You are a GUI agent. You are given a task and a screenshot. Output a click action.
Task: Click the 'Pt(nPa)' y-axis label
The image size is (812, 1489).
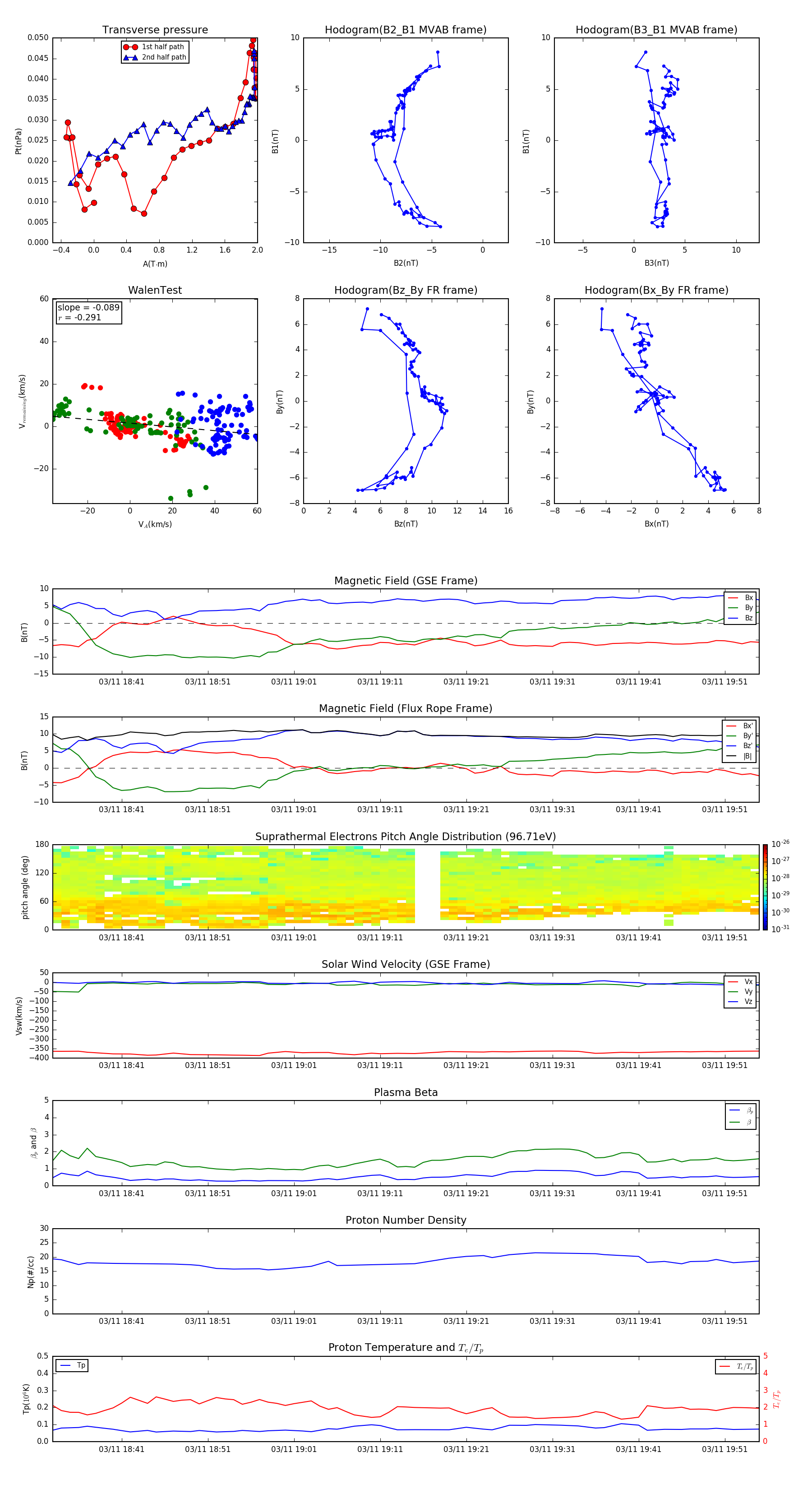coord(18,140)
